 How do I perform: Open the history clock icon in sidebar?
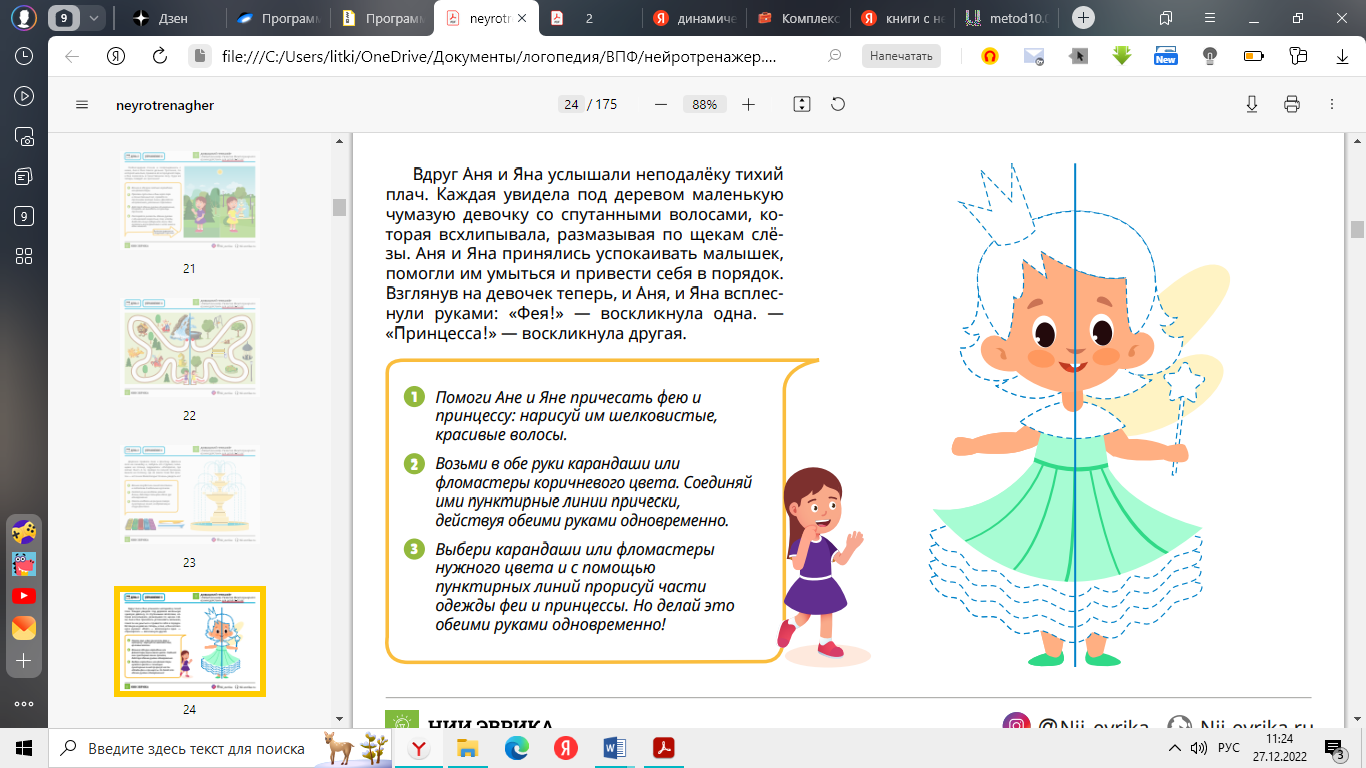[24, 57]
